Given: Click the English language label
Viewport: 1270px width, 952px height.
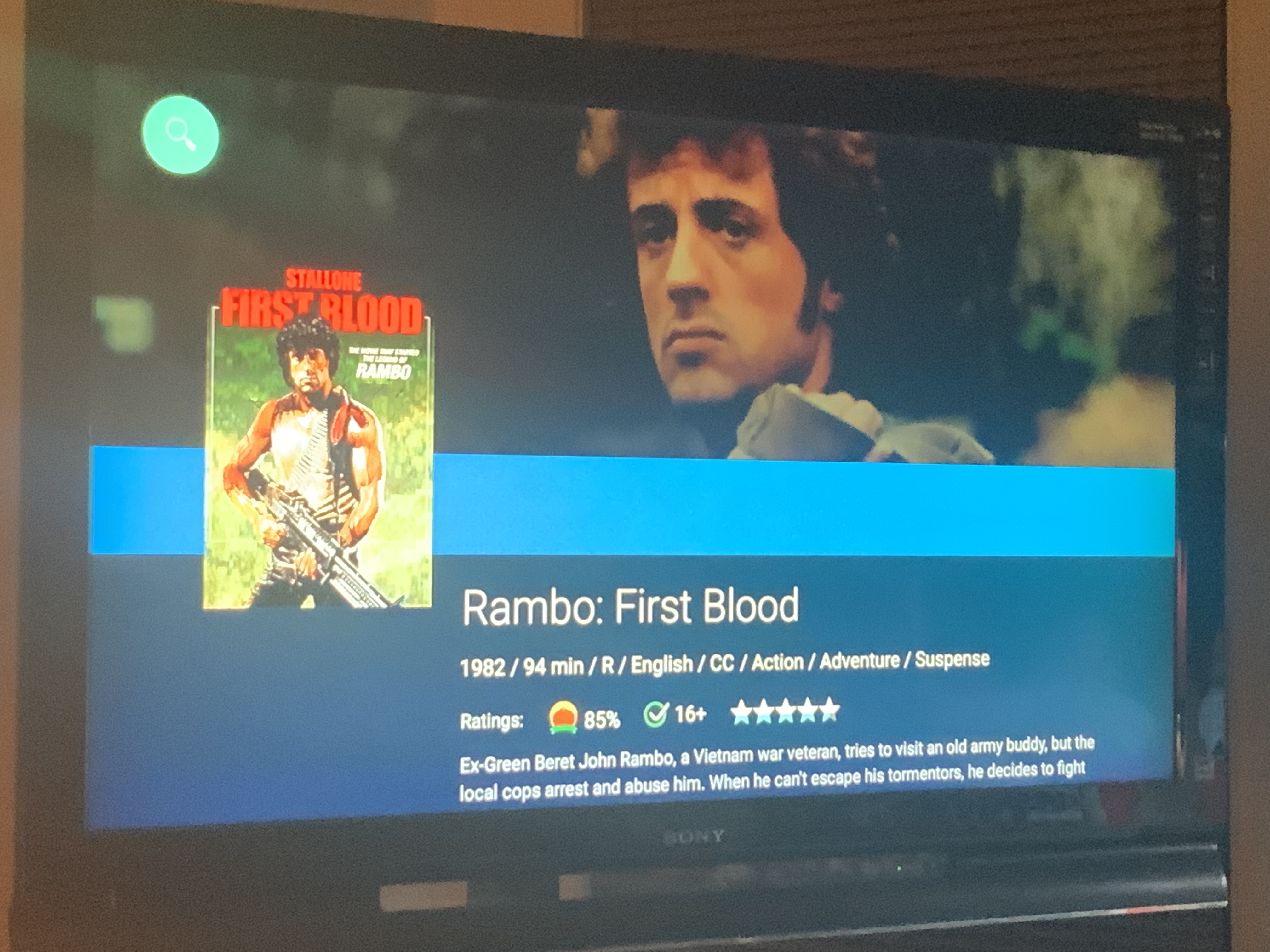Looking at the screenshot, I should [661, 665].
